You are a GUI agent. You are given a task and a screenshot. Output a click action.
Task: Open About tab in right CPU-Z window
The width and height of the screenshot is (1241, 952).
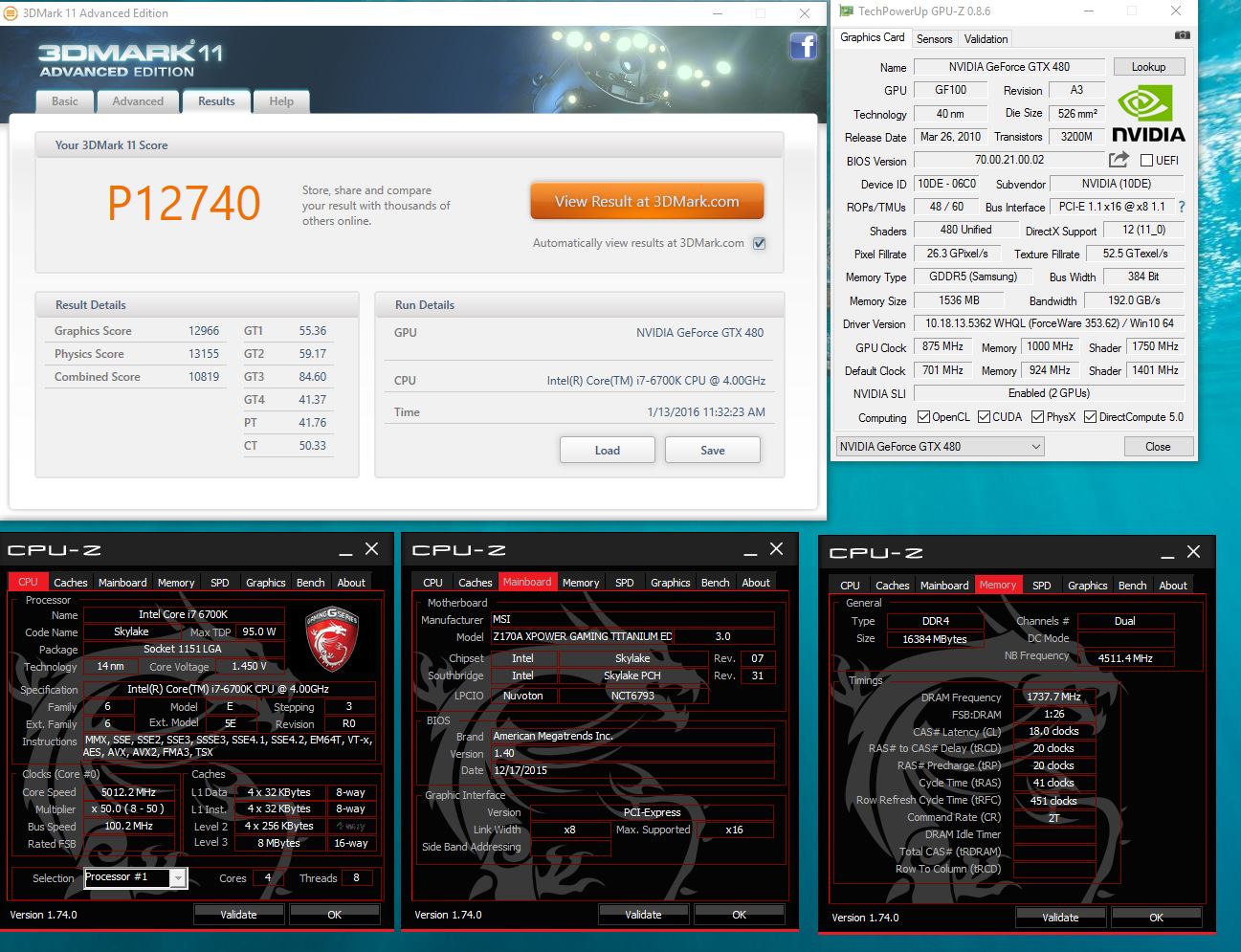[1173, 585]
